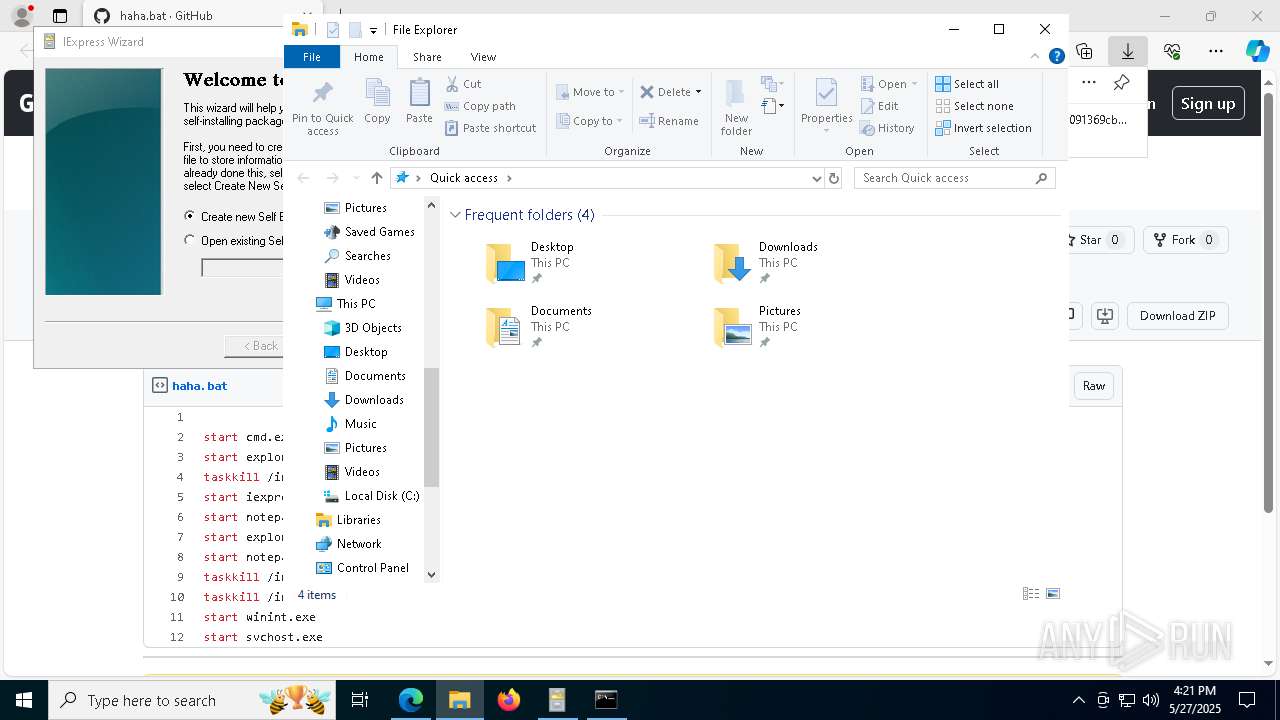1280x720 pixels.
Task: Click the Paste ribbon icon
Action: click(419, 101)
